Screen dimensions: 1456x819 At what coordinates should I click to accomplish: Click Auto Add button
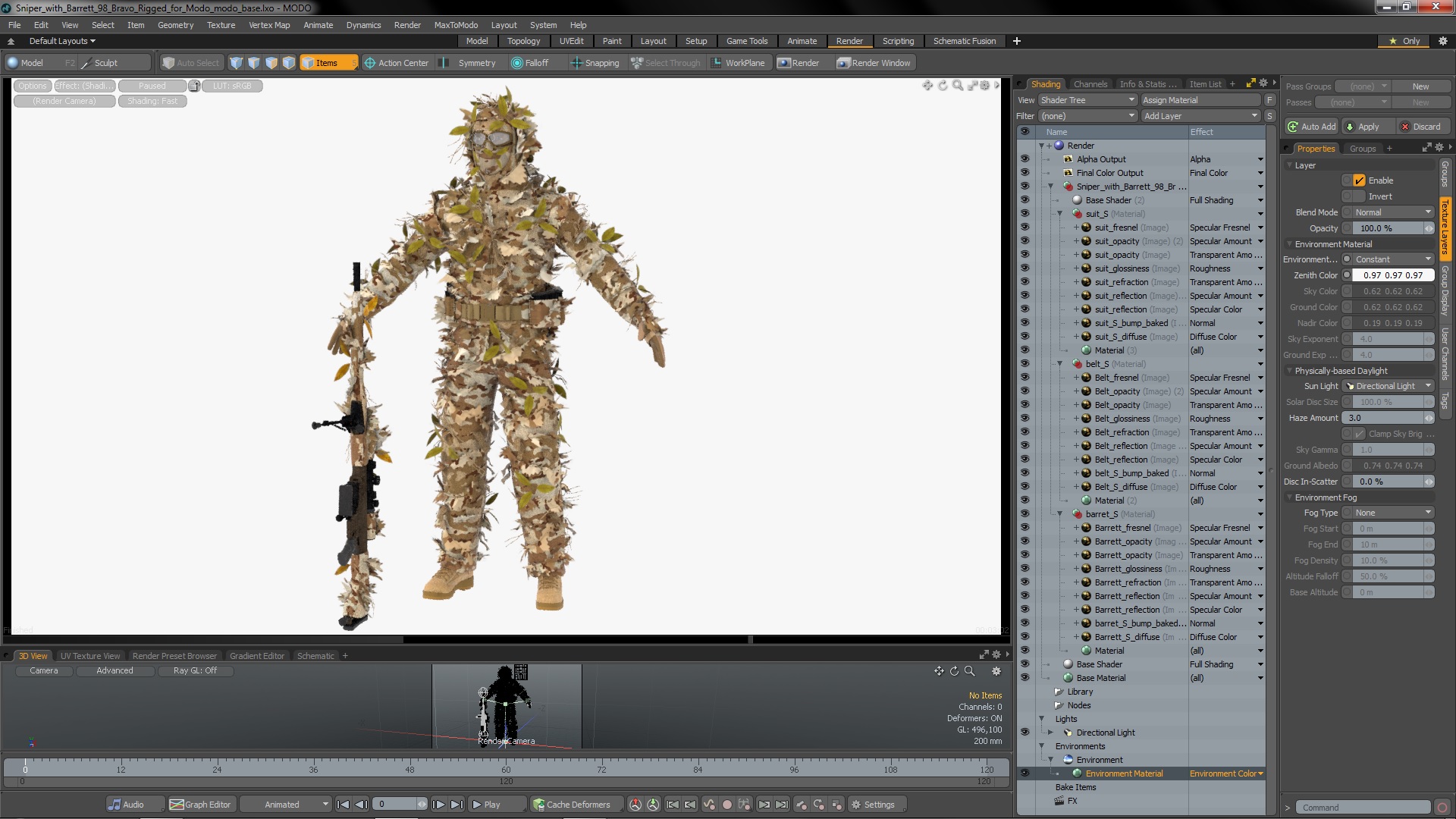point(1312,127)
